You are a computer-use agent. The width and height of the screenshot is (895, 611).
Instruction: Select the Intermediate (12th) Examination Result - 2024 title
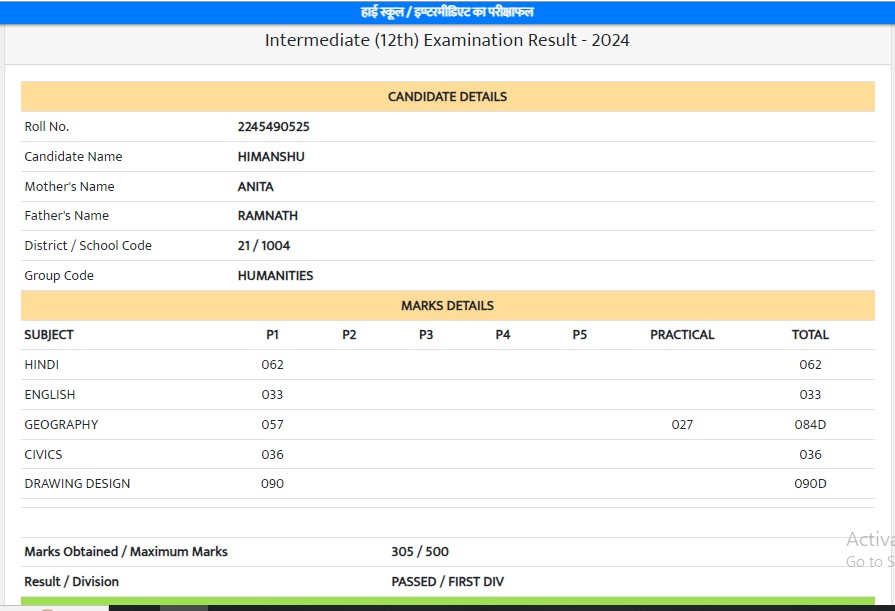click(447, 41)
